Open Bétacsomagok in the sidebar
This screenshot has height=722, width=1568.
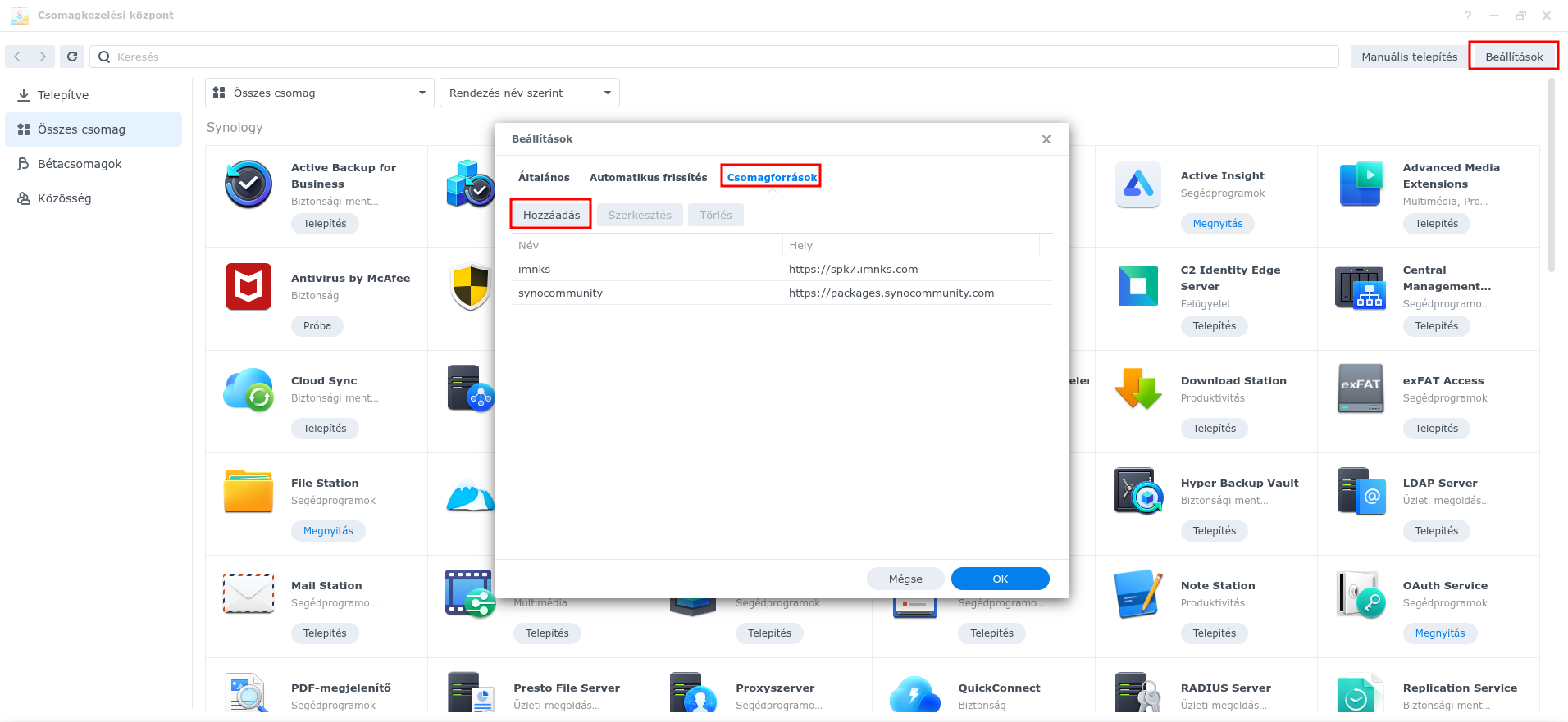[93, 164]
